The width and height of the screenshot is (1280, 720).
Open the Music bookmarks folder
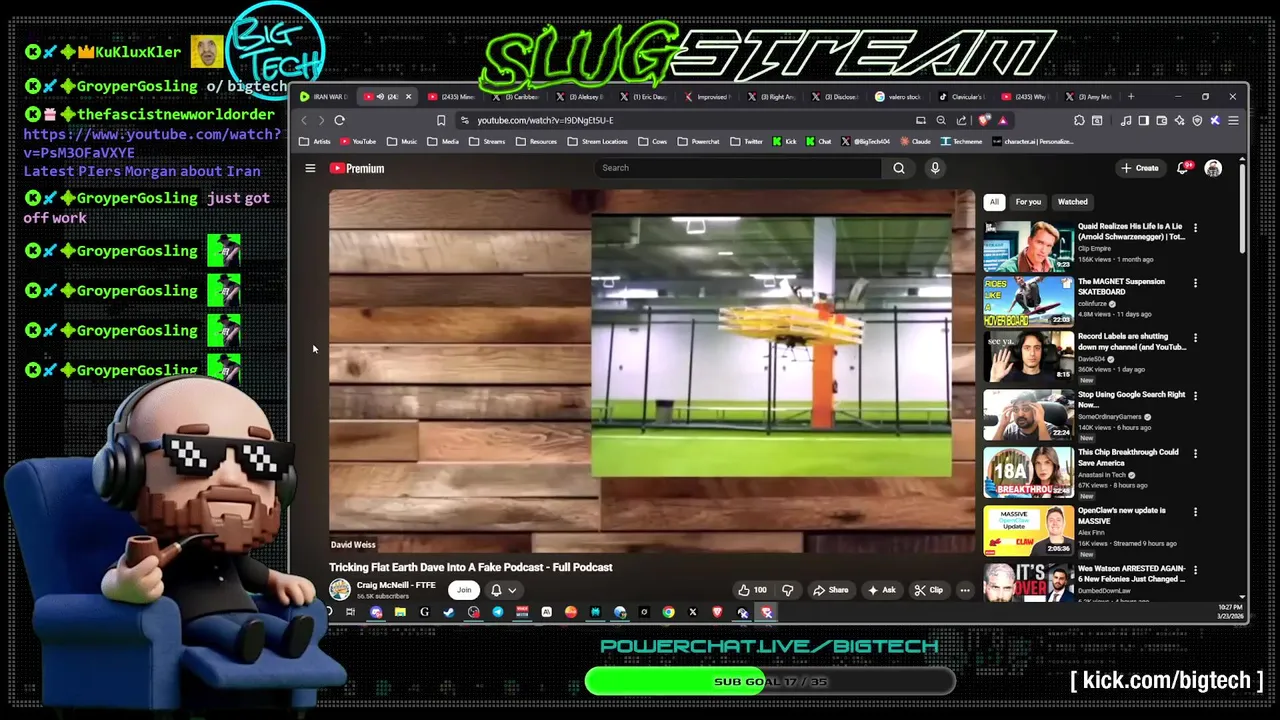pyautogui.click(x=402, y=141)
